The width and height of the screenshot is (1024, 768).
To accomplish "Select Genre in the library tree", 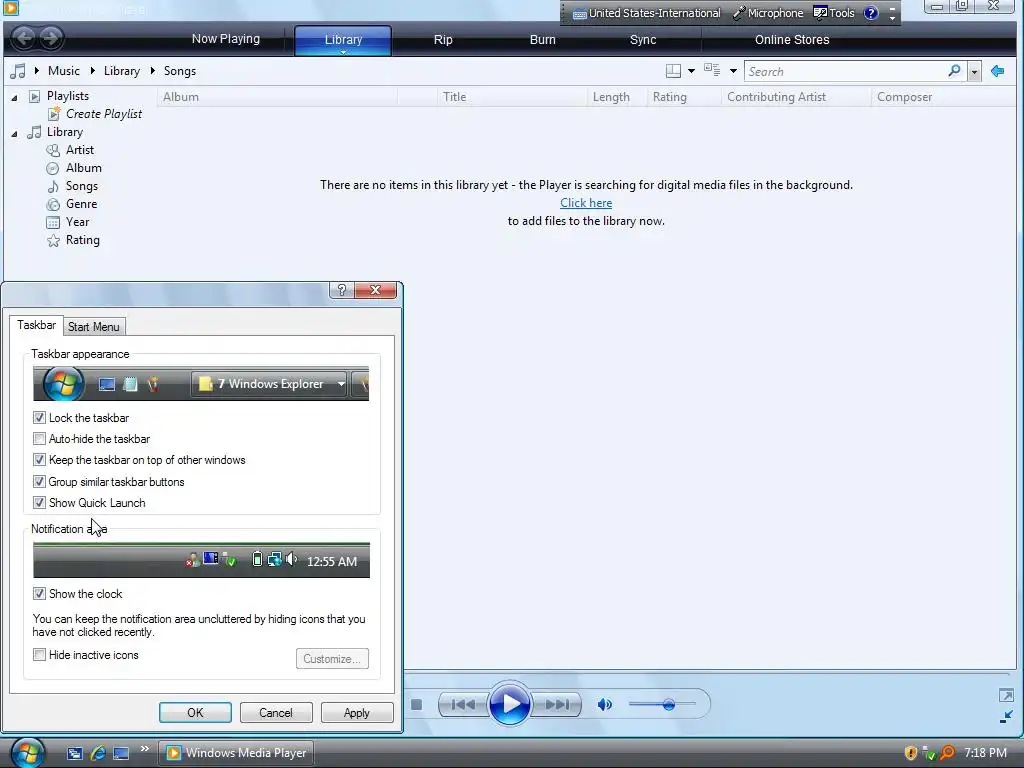I will (x=81, y=204).
